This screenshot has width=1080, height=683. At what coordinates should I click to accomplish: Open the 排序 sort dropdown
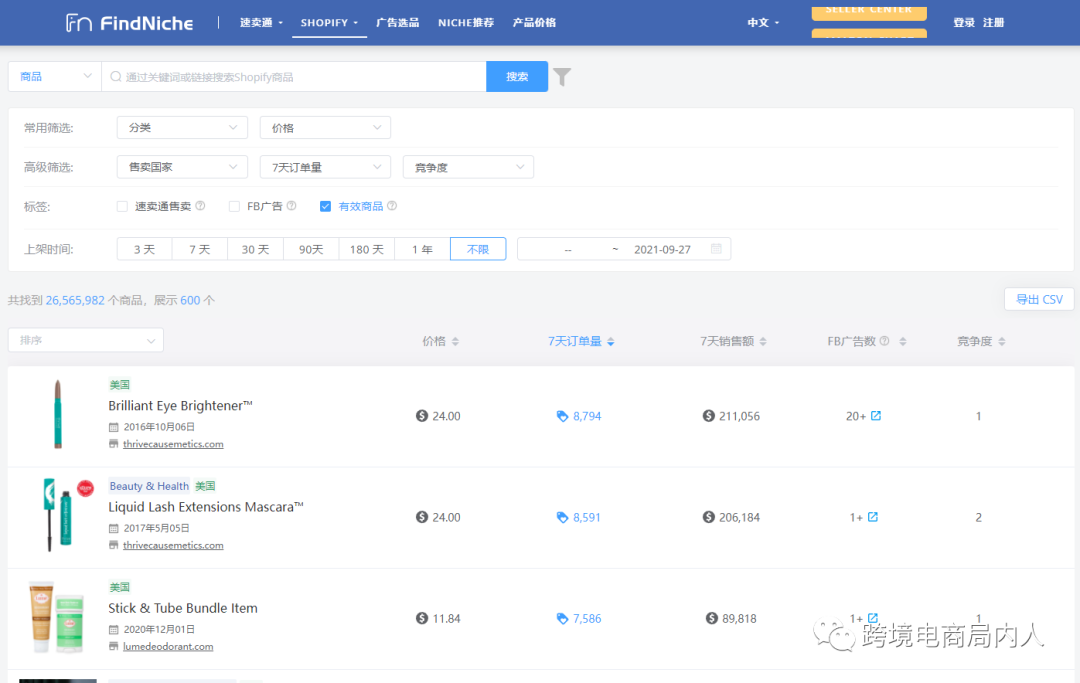pyautogui.click(x=85, y=341)
